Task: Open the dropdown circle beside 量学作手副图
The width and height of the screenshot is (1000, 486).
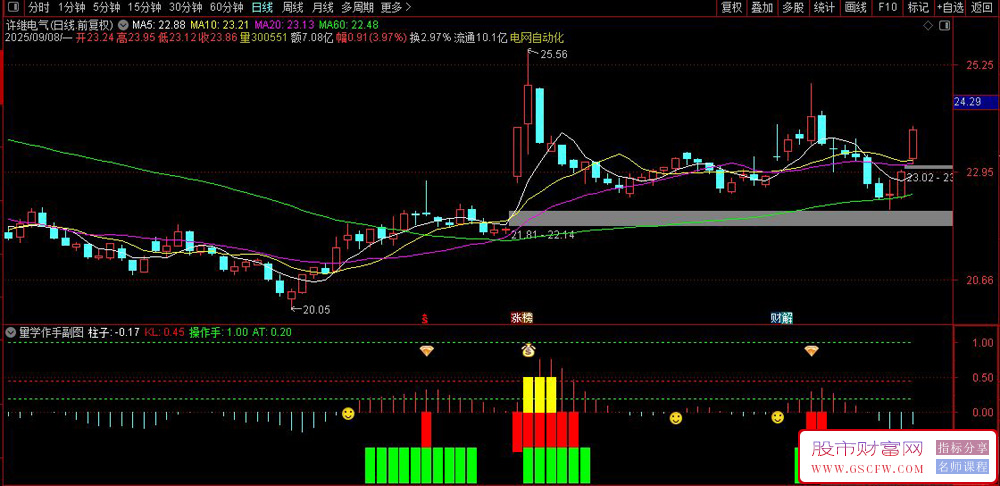Action: click(x=11, y=332)
